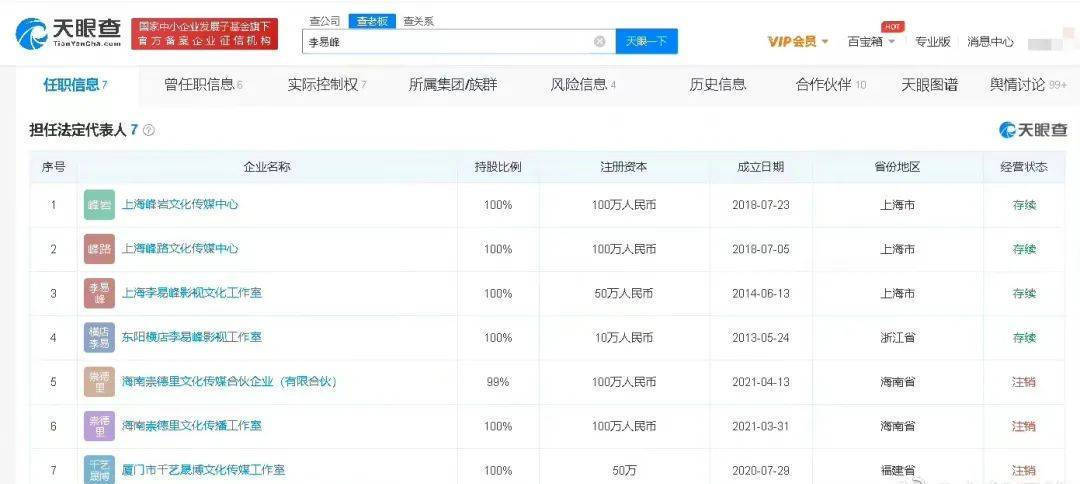Open 海南崇德里文化传媒合伙企业 link
This screenshot has width=1080, height=484.
tap(229, 381)
